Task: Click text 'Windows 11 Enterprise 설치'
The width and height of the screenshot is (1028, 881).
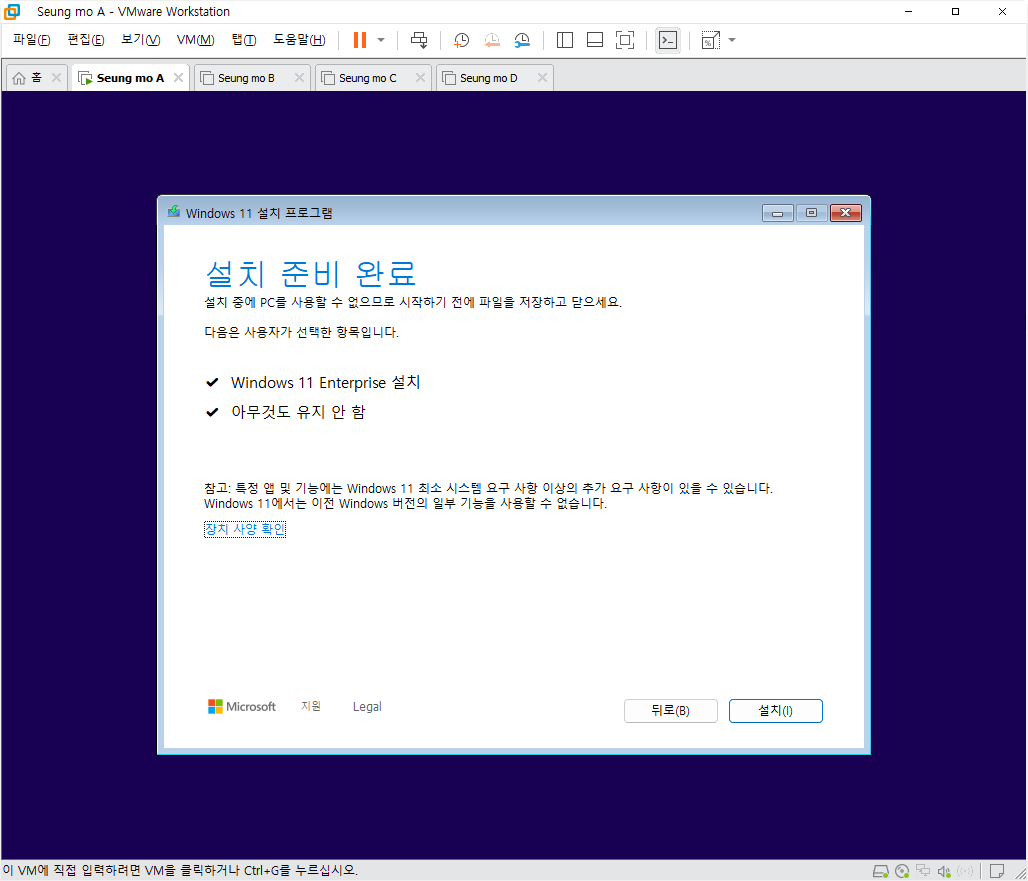Action: [325, 382]
